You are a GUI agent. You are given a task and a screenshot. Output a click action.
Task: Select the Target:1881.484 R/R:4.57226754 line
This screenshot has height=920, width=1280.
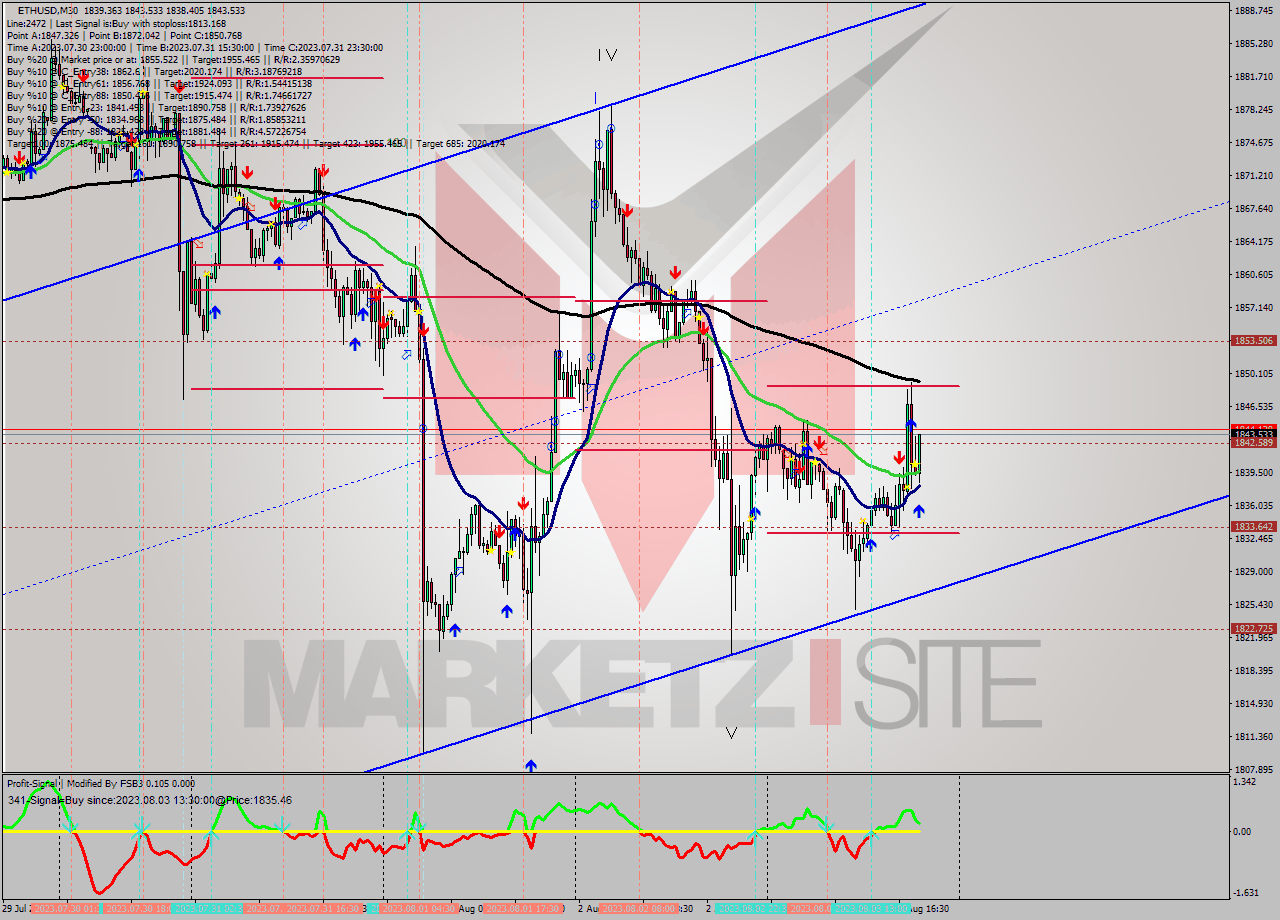(x=155, y=131)
